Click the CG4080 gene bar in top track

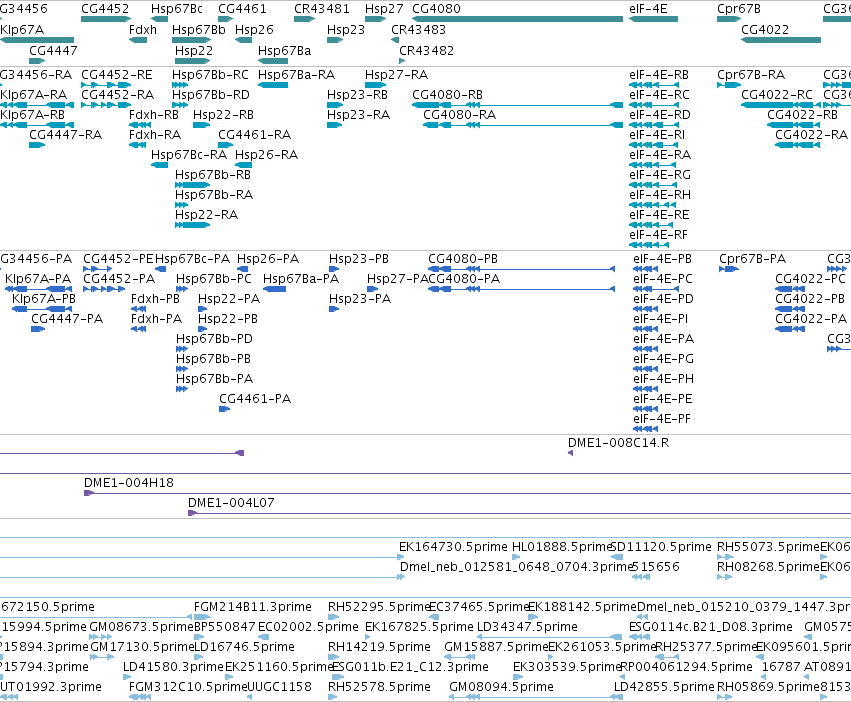[x=517, y=19]
